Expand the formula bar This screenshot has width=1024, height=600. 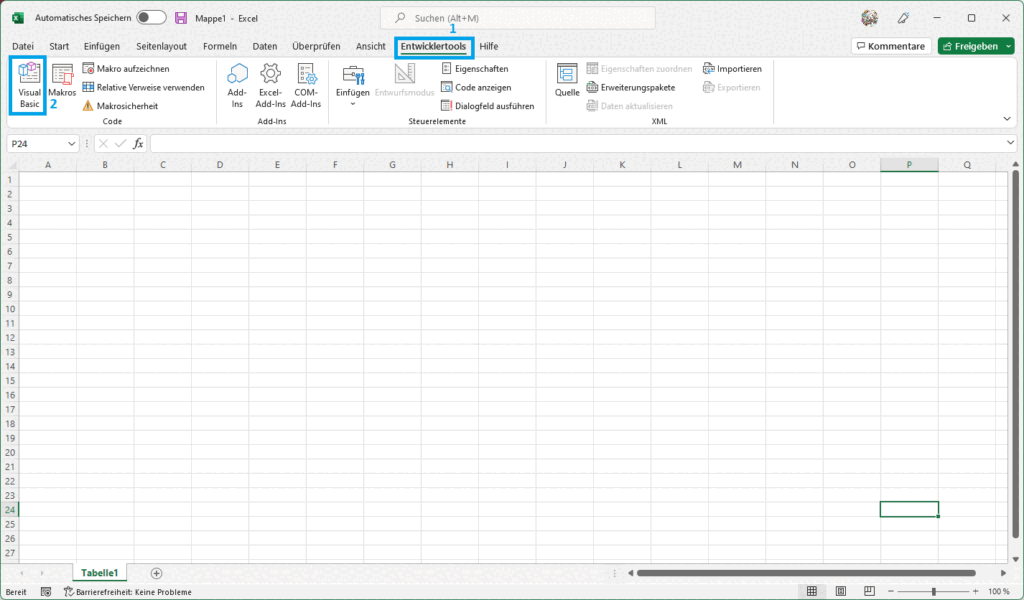click(1010, 143)
